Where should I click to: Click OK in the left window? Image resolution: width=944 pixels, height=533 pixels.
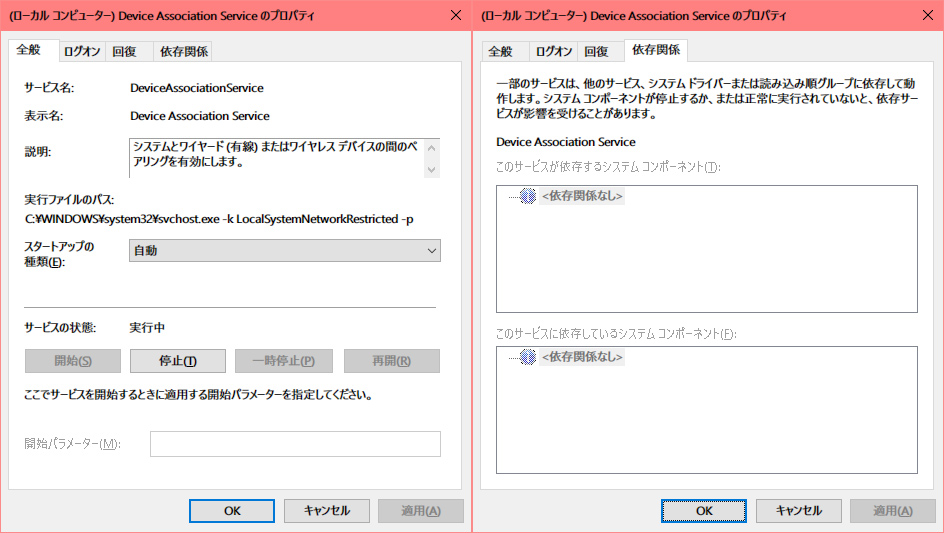[x=232, y=511]
